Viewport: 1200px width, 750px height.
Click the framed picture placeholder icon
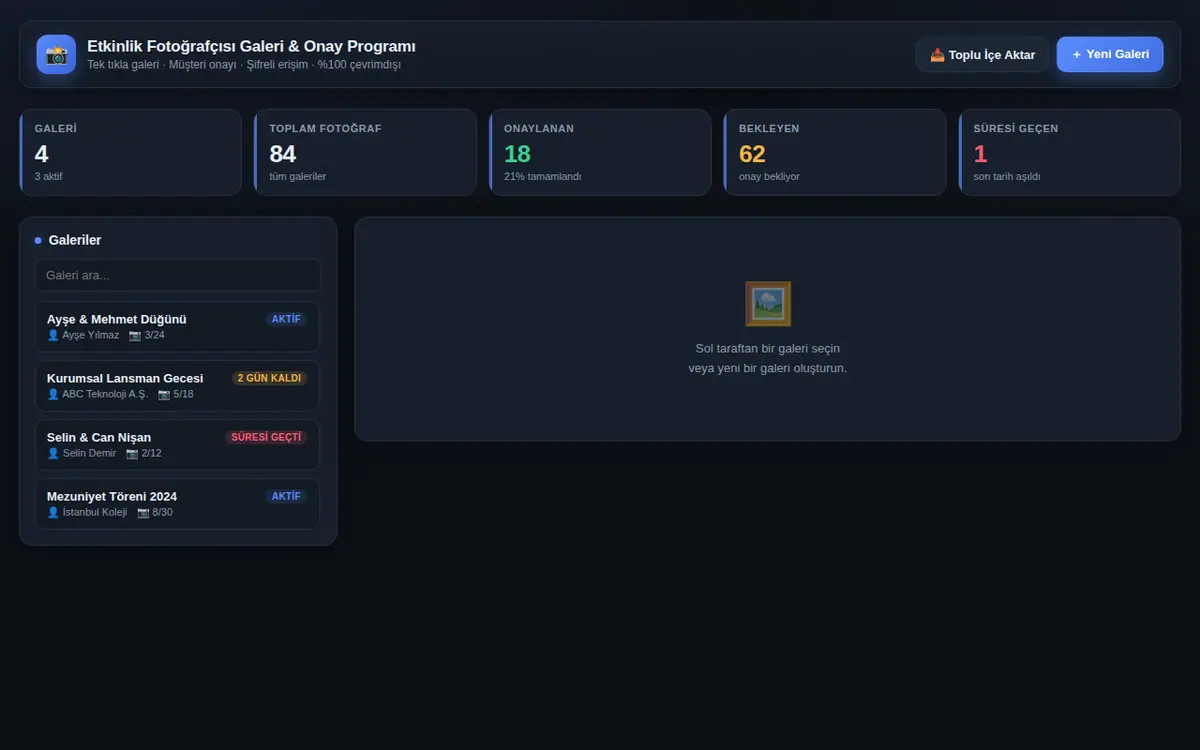coord(768,303)
